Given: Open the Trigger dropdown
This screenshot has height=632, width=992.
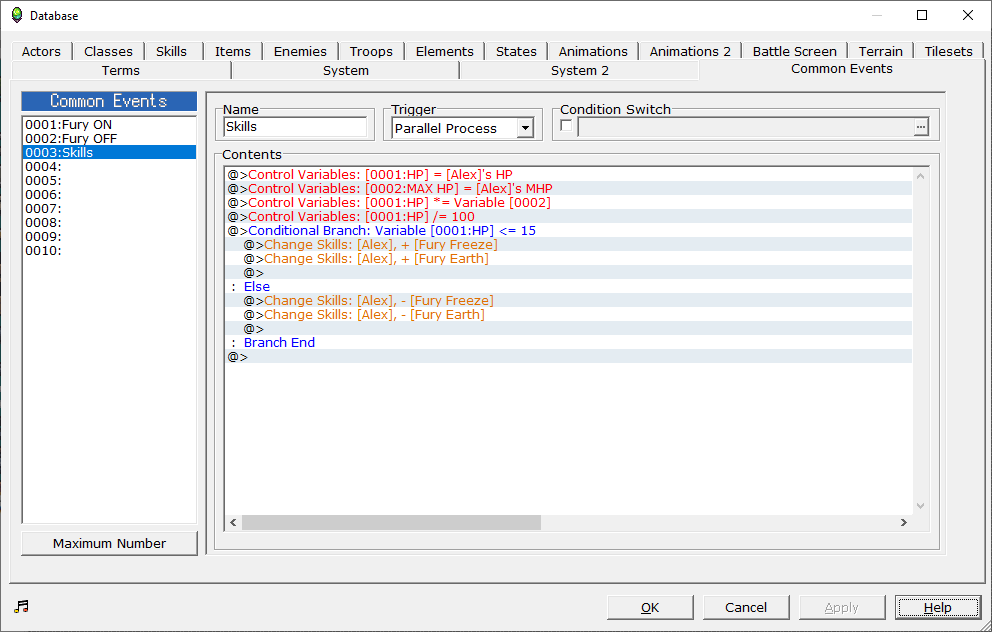Looking at the screenshot, I should 525,128.
